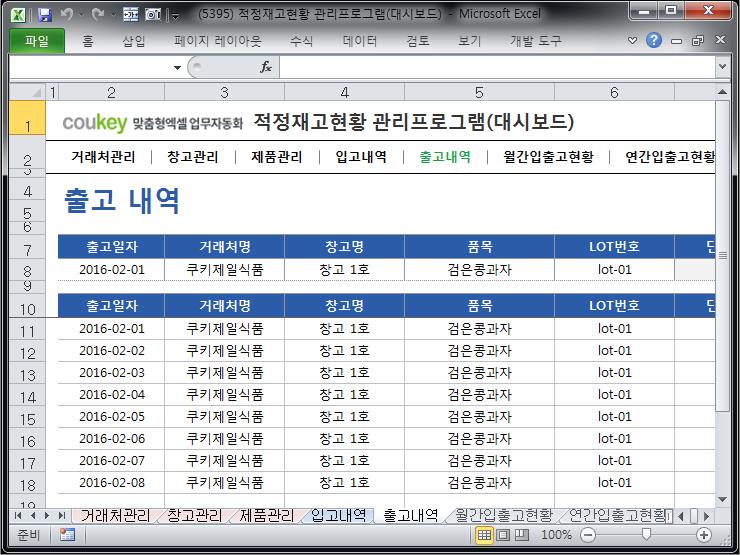Click the 거래처관리 navigation link
The height and width of the screenshot is (555, 740).
click(x=103, y=157)
